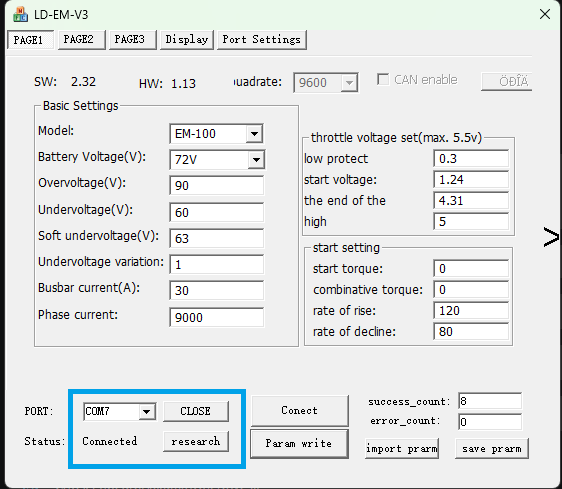Go to the PAGE3 tab

132,40
